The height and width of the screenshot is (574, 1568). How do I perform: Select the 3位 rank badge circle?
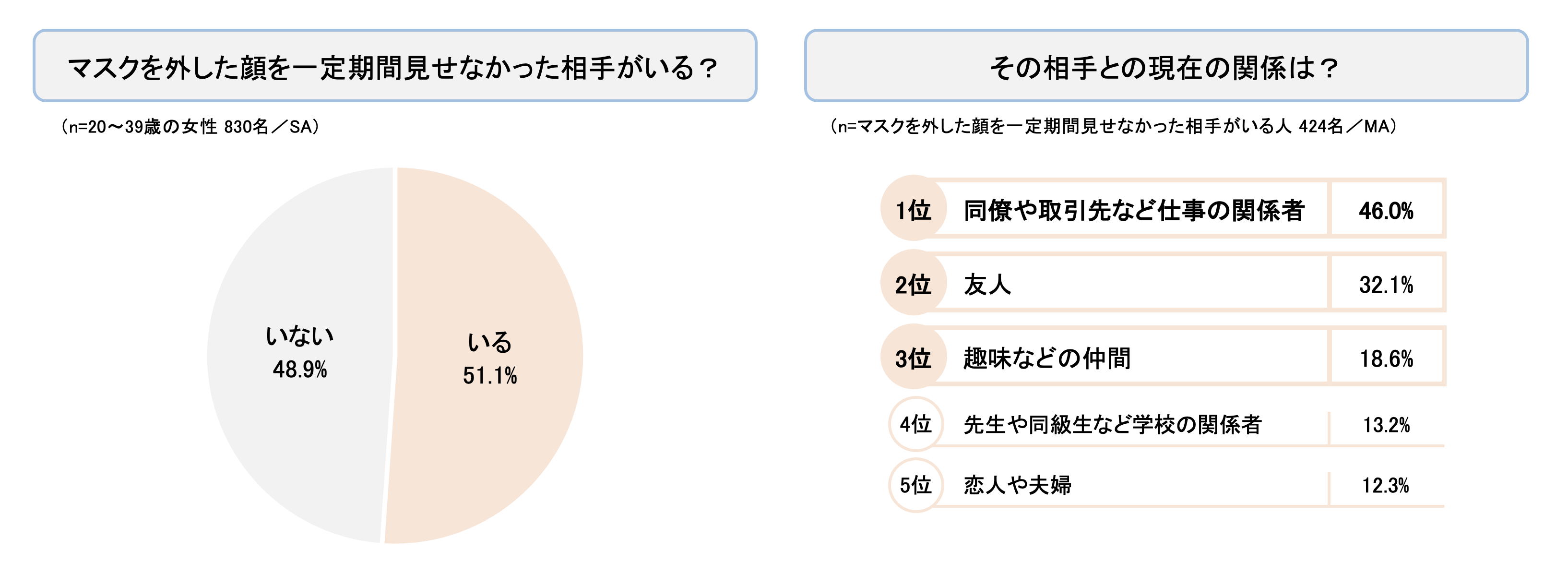click(x=913, y=357)
